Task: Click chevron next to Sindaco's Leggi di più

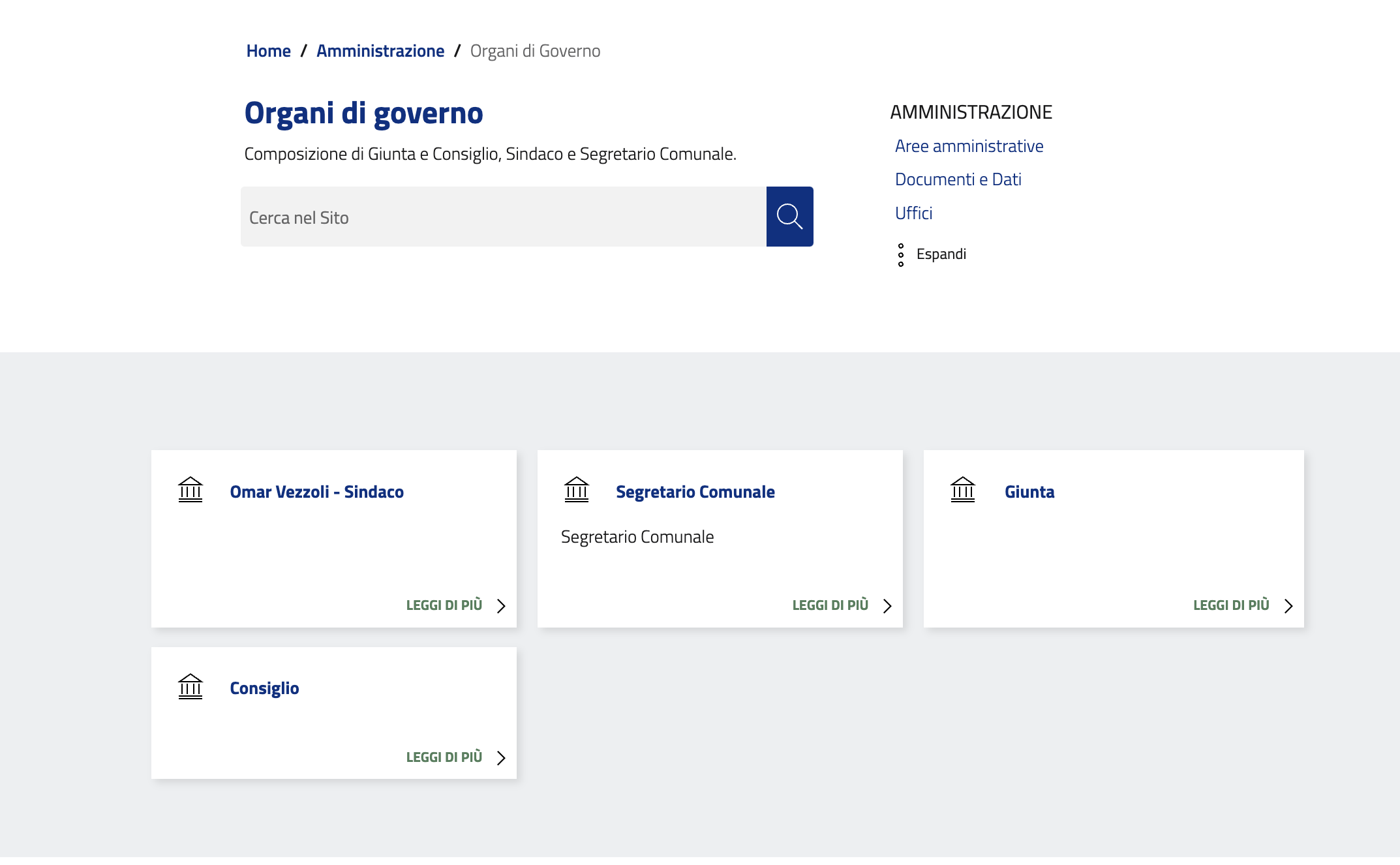Action: tap(501, 606)
